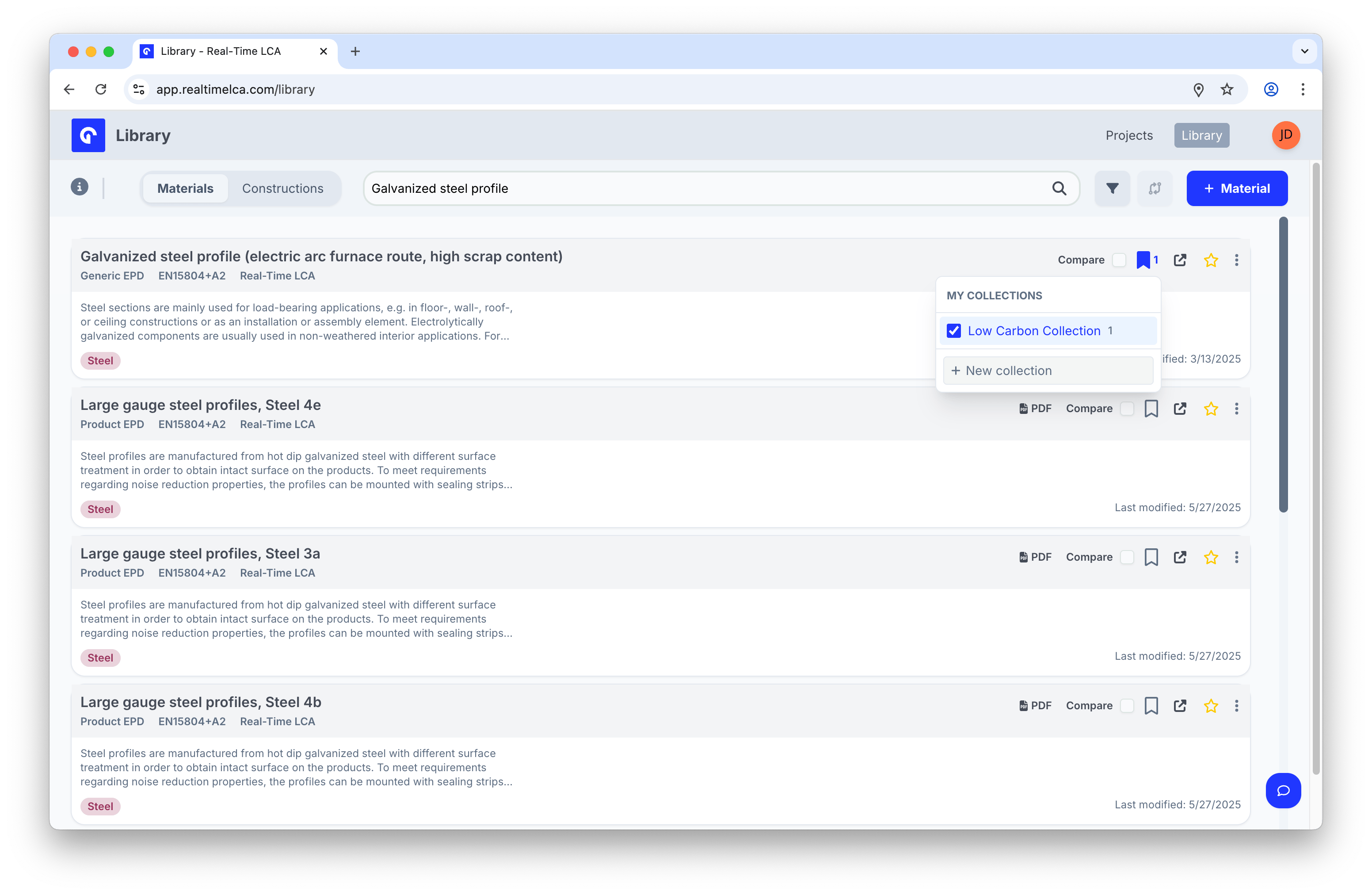Image resolution: width=1372 pixels, height=895 pixels.
Task: Click the + New collection button
Action: 1048,371
